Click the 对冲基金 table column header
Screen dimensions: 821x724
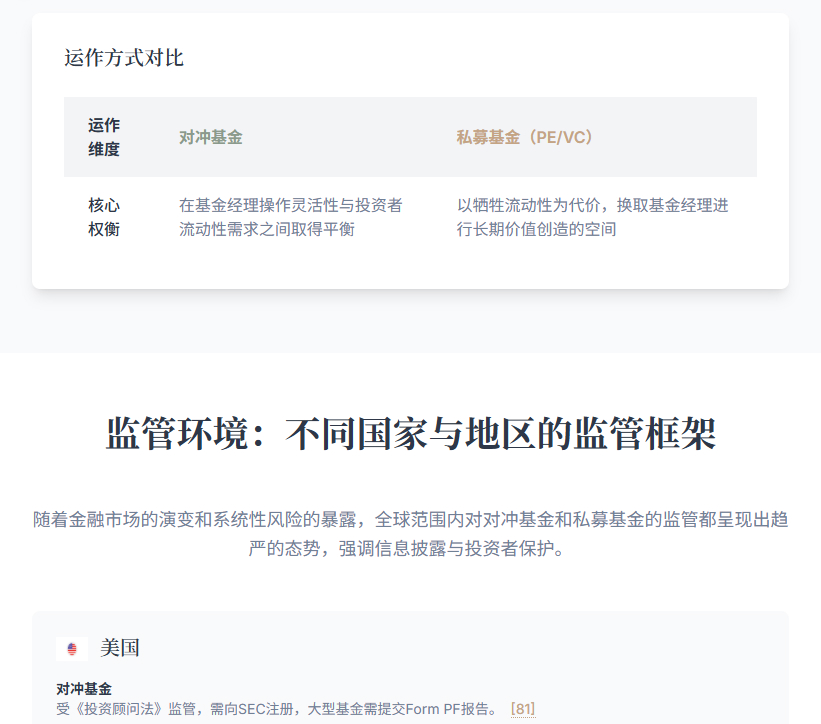click(211, 137)
